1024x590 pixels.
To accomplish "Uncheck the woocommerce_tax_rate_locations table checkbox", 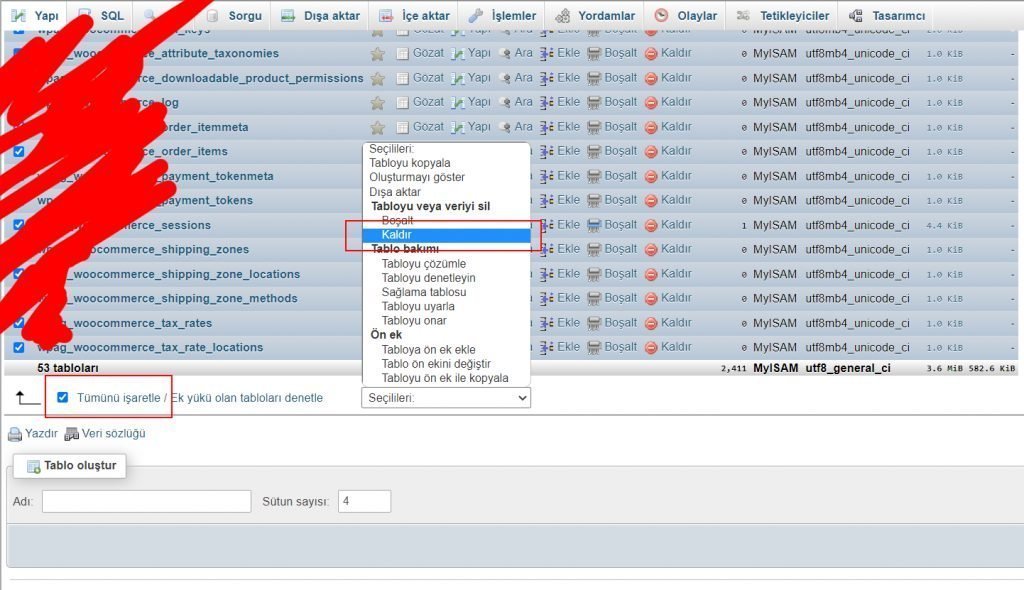I will point(19,347).
